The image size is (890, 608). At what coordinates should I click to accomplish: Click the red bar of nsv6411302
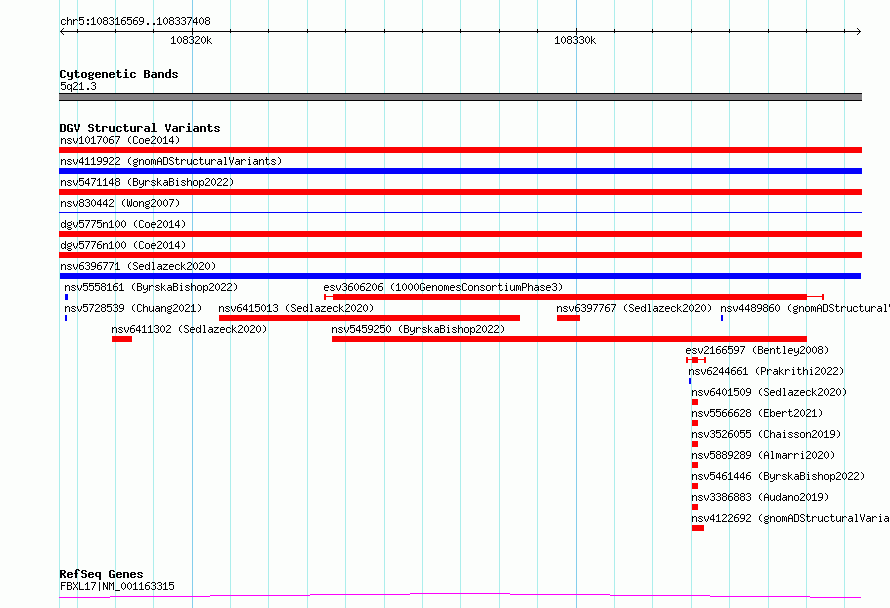(122, 339)
